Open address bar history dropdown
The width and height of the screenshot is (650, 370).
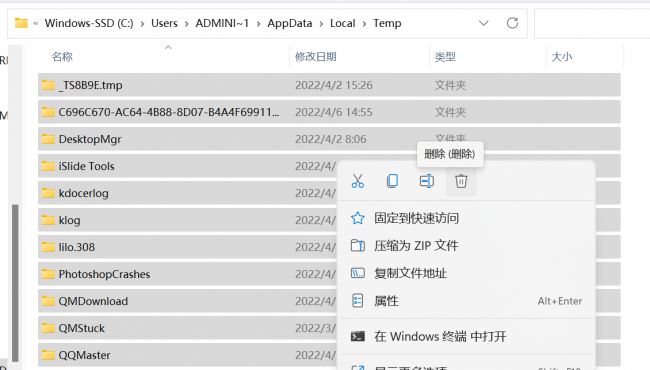(483, 23)
